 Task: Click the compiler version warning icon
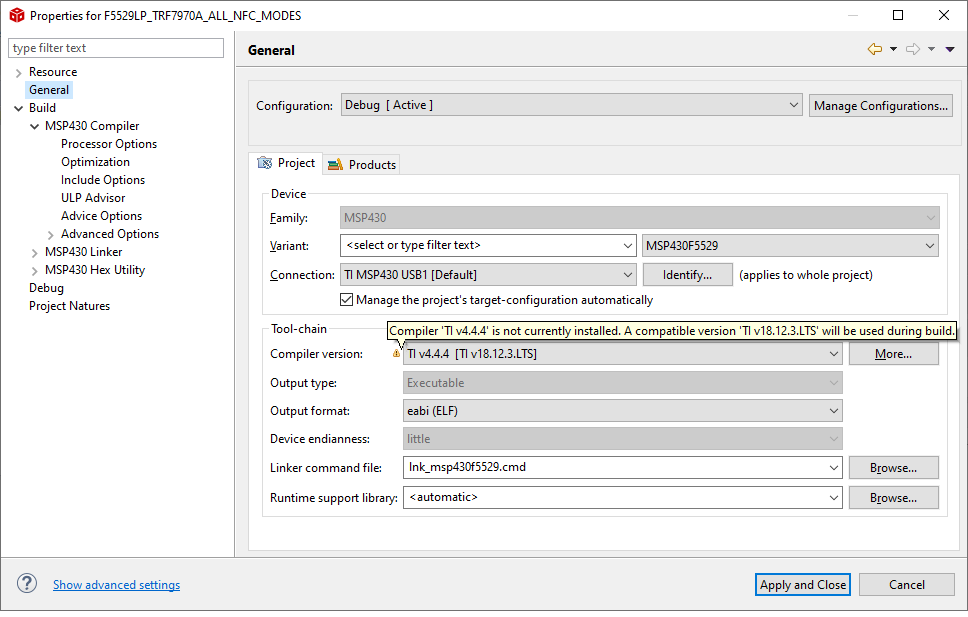[x=396, y=354]
